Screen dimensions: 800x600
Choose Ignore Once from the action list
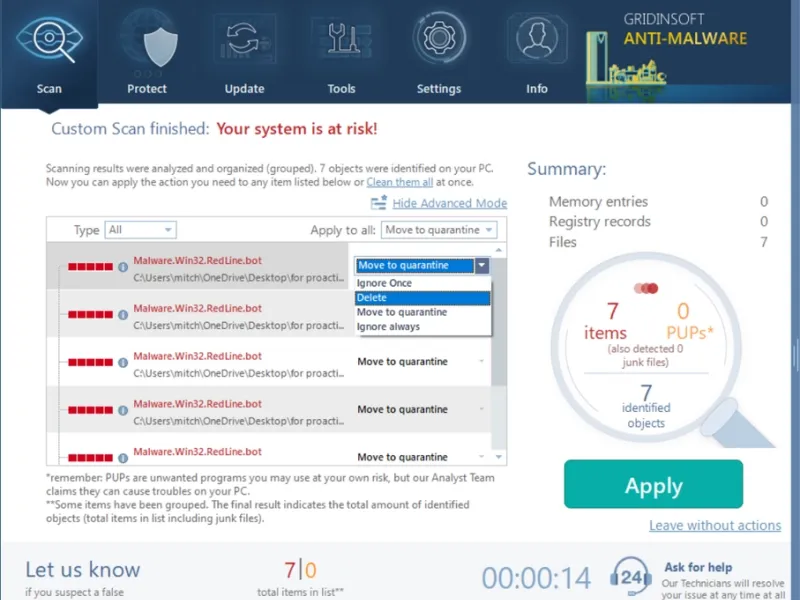pos(422,283)
